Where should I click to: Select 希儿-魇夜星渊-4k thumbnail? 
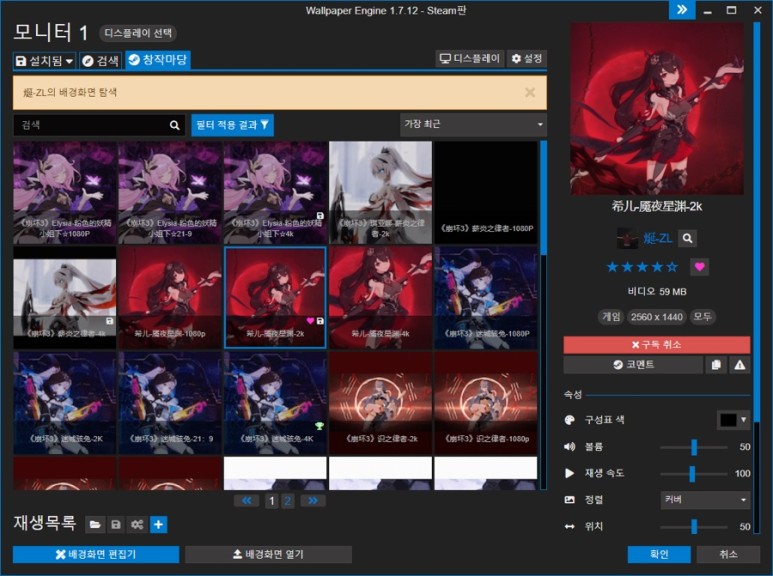click(380, 297)
